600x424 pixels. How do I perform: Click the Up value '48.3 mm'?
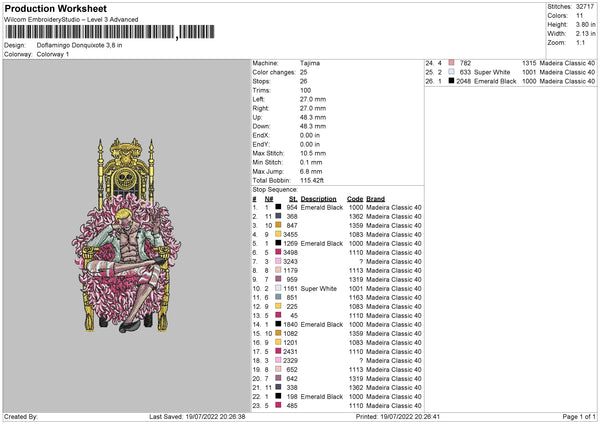pyautogui.click(x=313, y=117)
